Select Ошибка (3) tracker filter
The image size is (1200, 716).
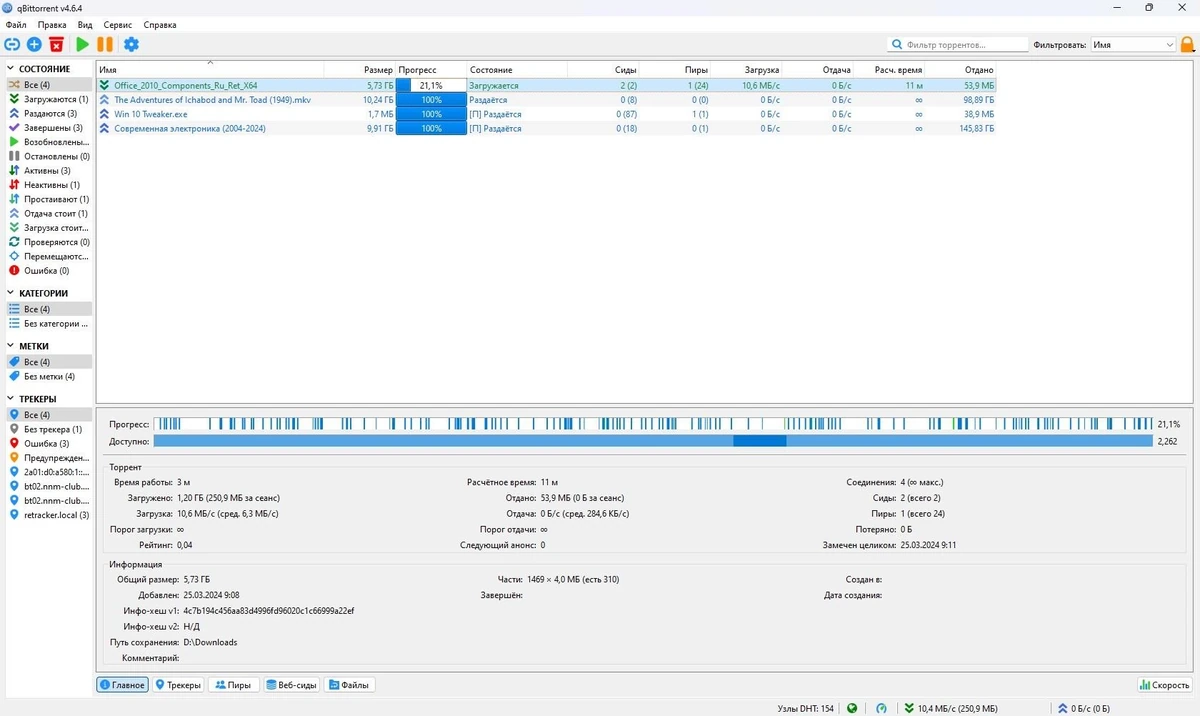[x=49, y=443]
